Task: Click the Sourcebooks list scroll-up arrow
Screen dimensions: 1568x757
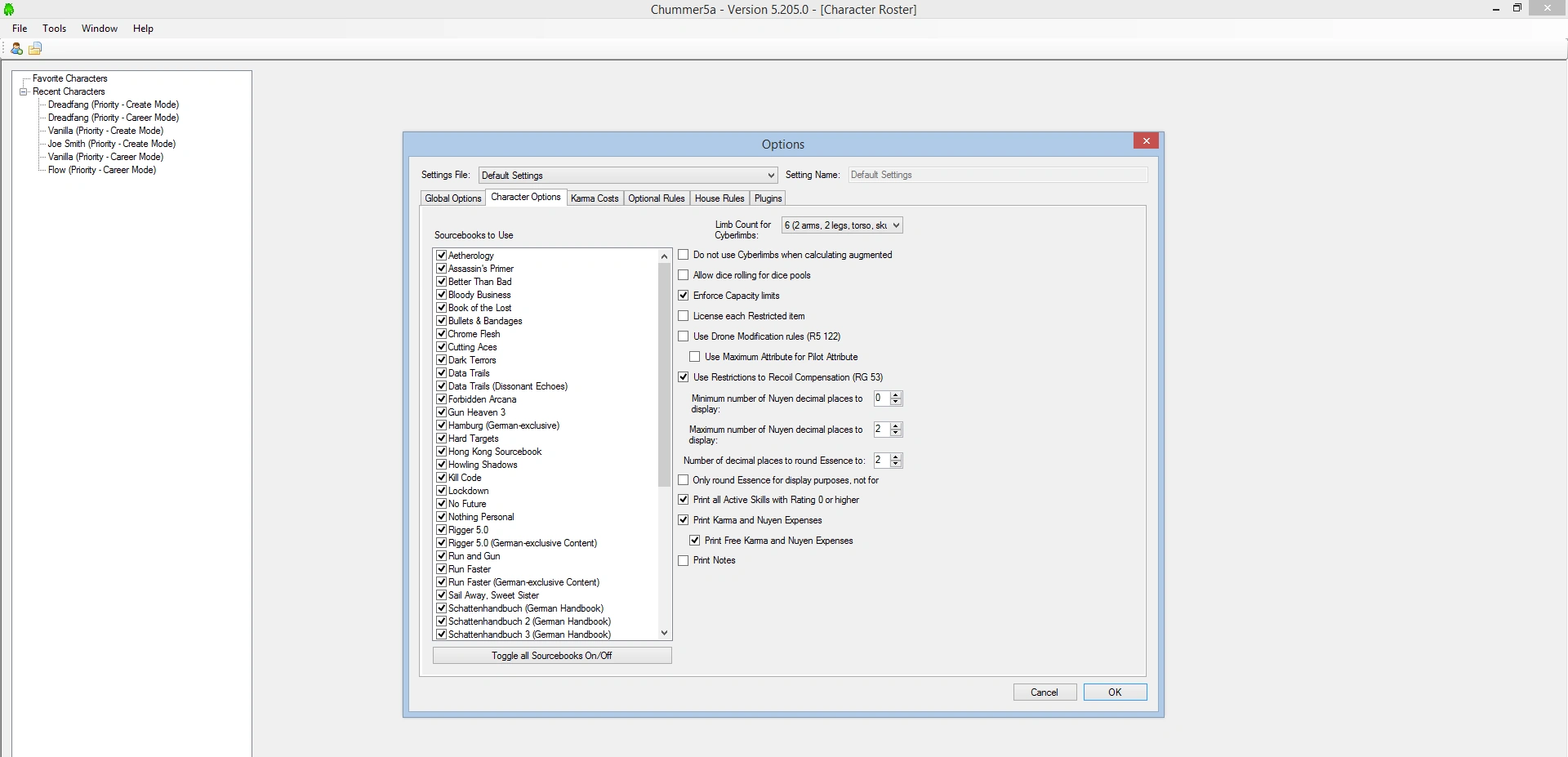Action: (x=664, y=256)
